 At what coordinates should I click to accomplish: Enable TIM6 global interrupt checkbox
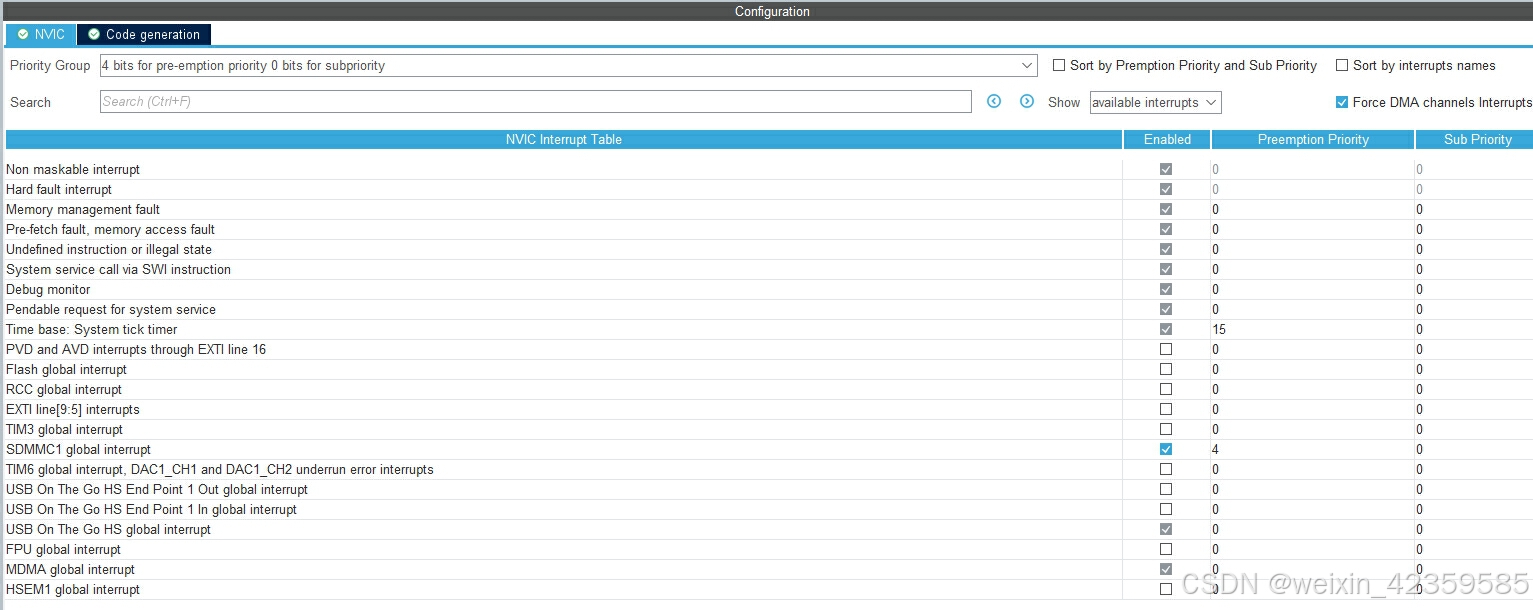pyautogui.click(x=1166, y=470)
